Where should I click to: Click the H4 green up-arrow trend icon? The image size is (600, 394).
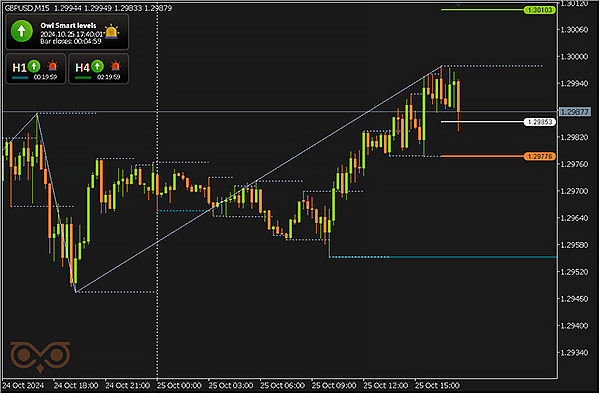[x=97, y=66]
